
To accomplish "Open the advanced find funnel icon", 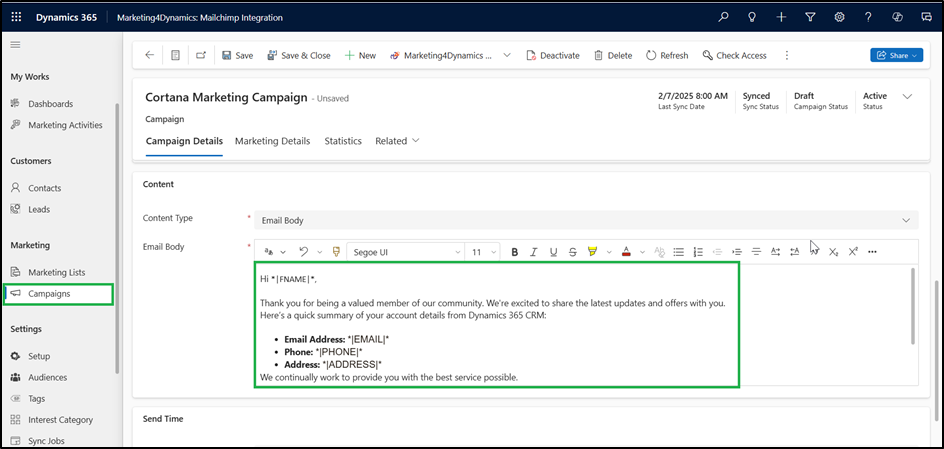I will point(810,17).
